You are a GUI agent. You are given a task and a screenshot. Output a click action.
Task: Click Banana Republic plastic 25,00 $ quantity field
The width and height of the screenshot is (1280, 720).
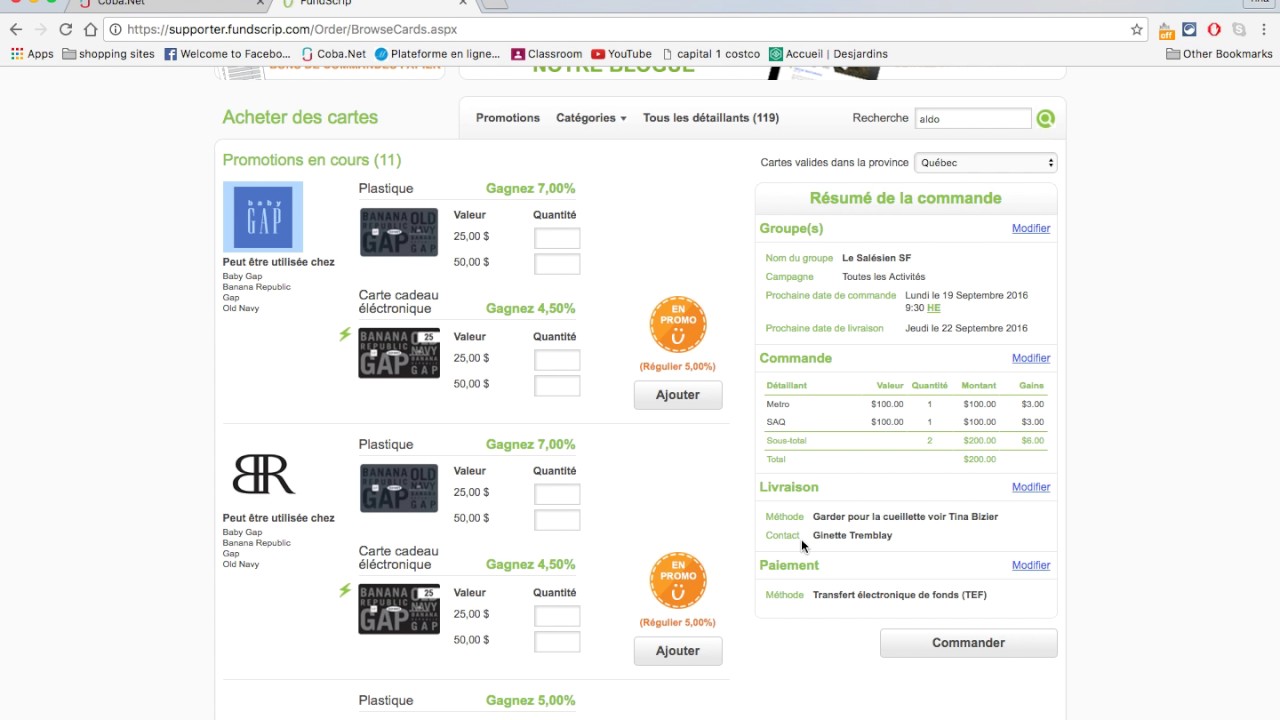557,494
